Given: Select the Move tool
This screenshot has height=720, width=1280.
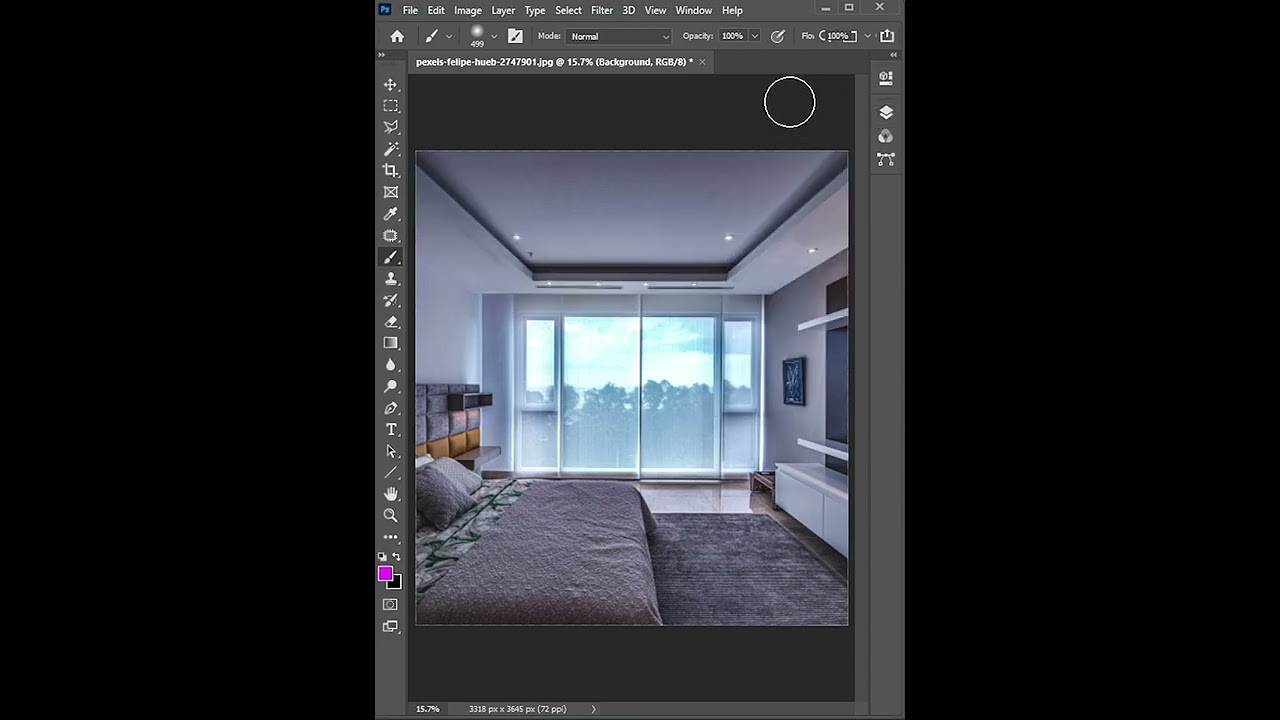Looking at the screenshot, I should [391, 85].
